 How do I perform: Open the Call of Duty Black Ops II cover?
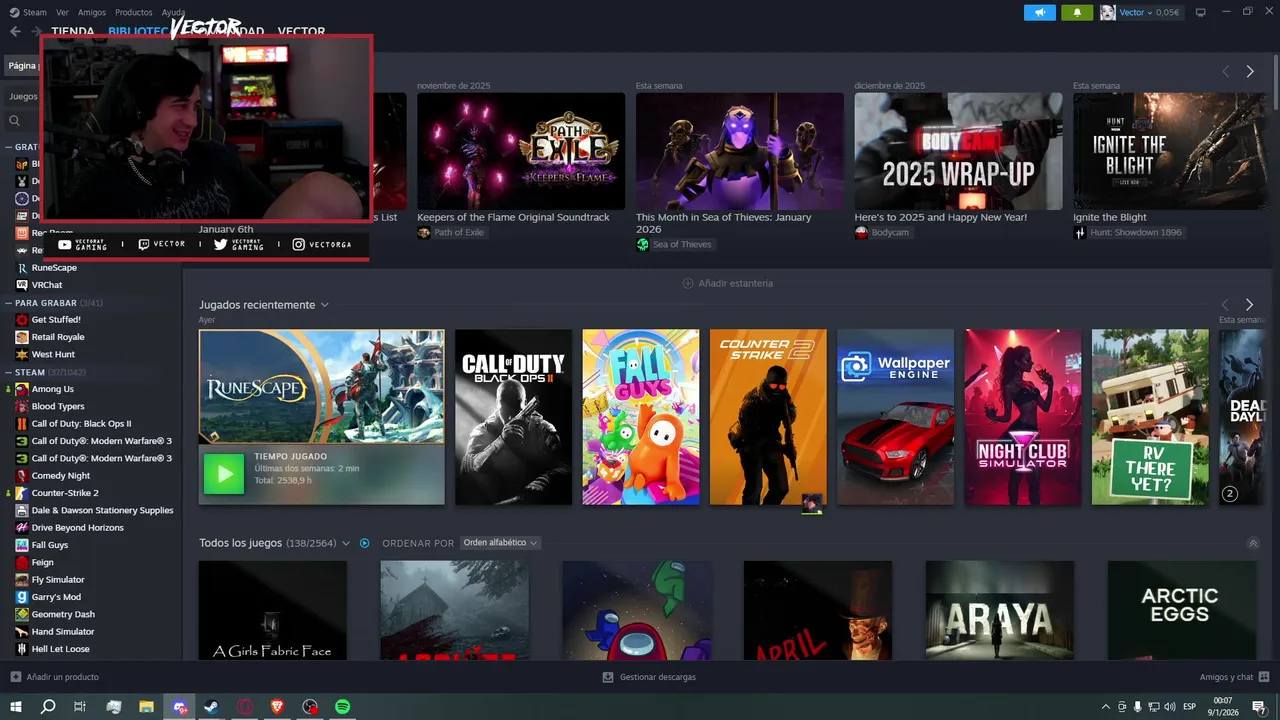click(x=514, y=417)
